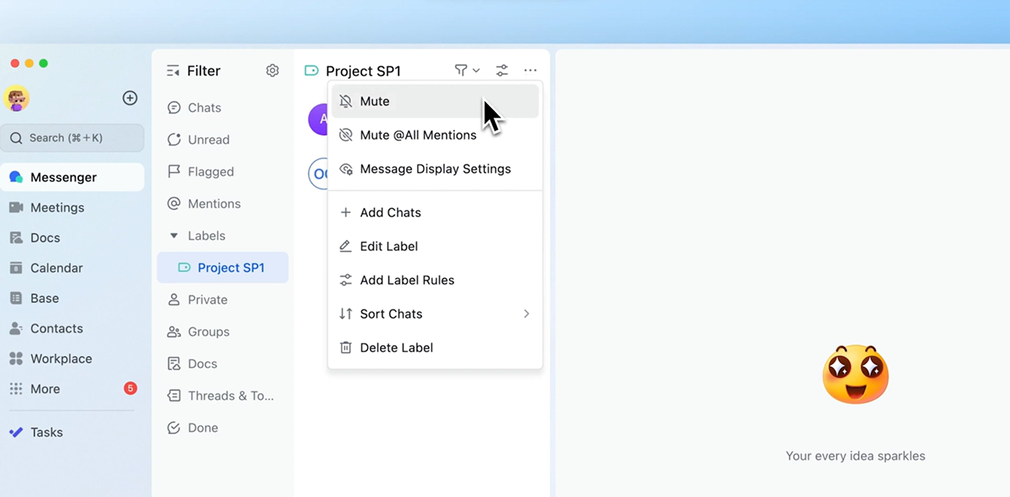Click the Search input field
The height and width of the screenshot is (497, 1010).
[72, 138]
